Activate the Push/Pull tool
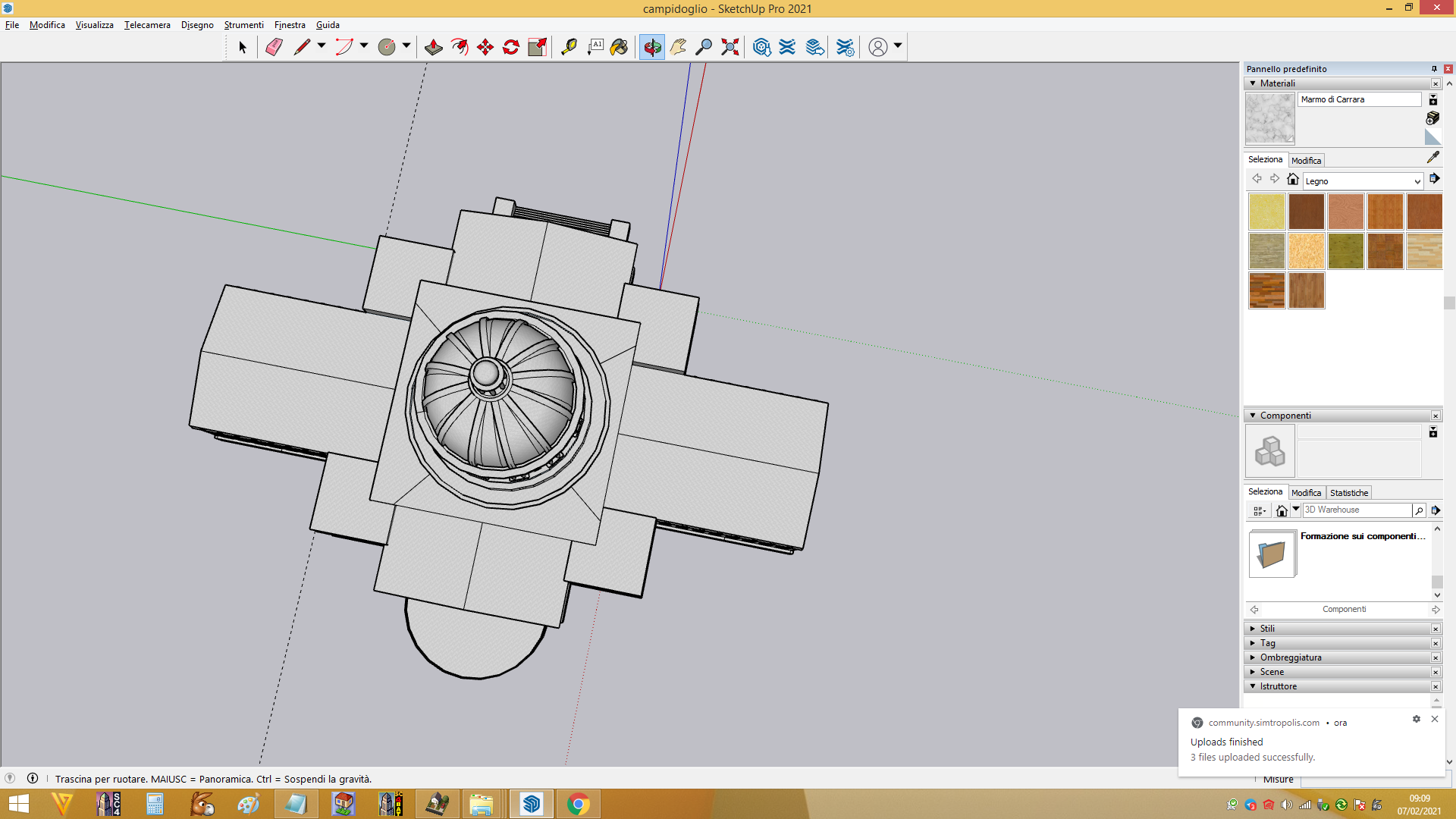Screen dimensions: 1456x819 coord(434,47)
